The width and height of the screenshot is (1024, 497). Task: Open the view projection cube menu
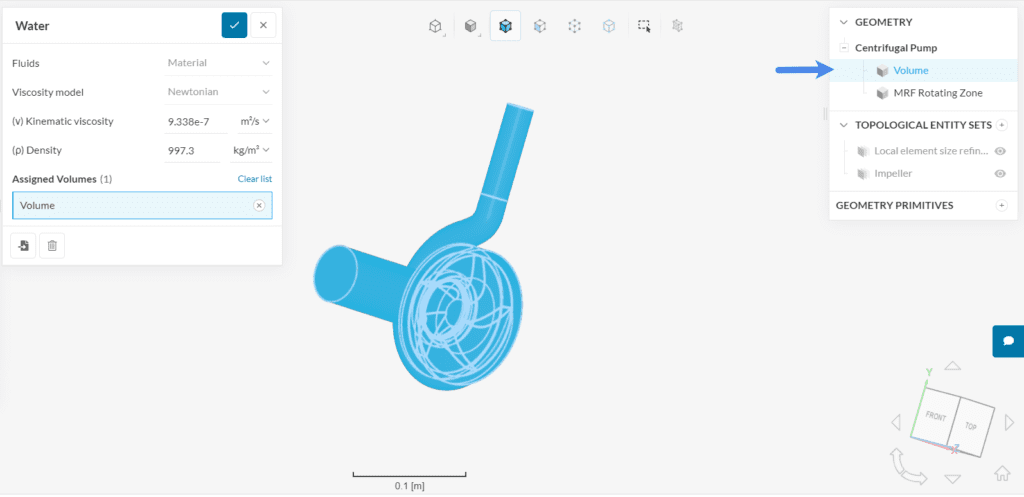435,26
